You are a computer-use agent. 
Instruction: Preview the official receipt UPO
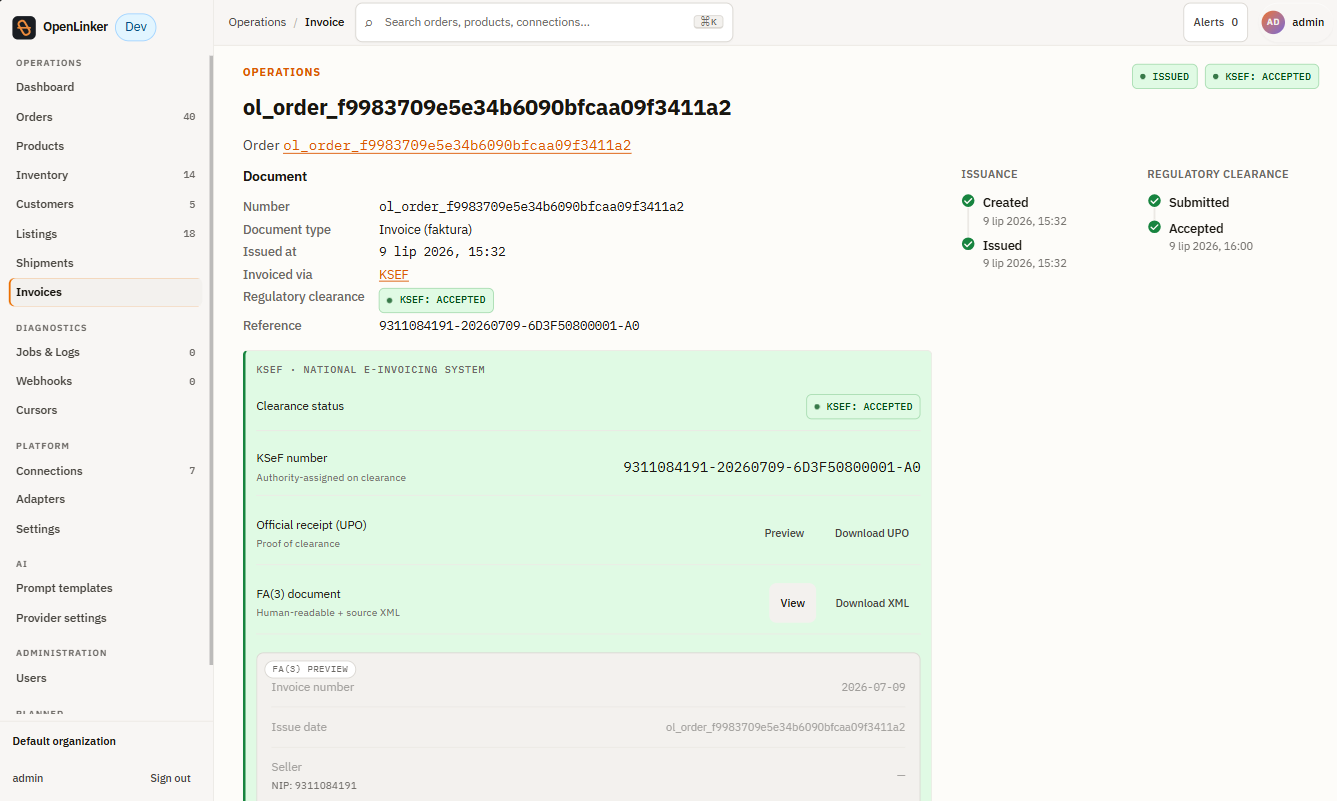click(x=784, y=533)
